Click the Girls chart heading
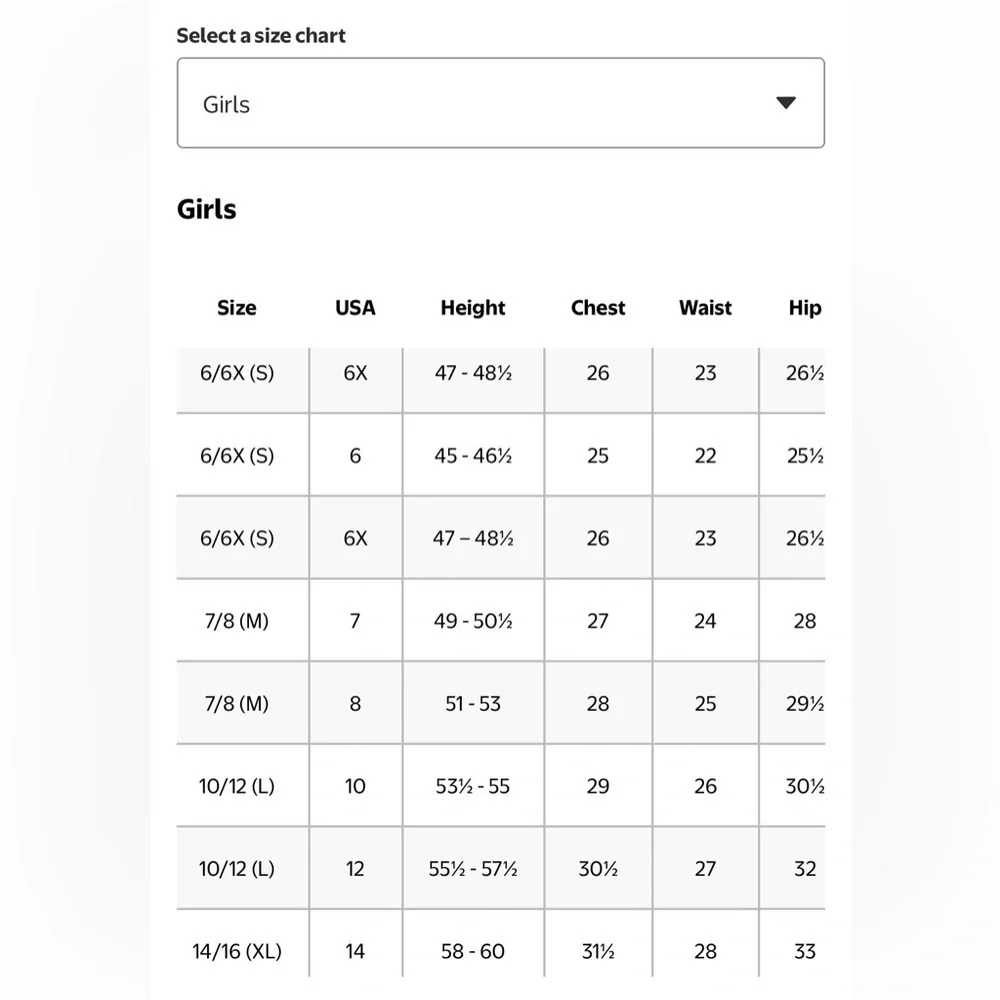The image size is (1000, 1000). tap(207, 209)
